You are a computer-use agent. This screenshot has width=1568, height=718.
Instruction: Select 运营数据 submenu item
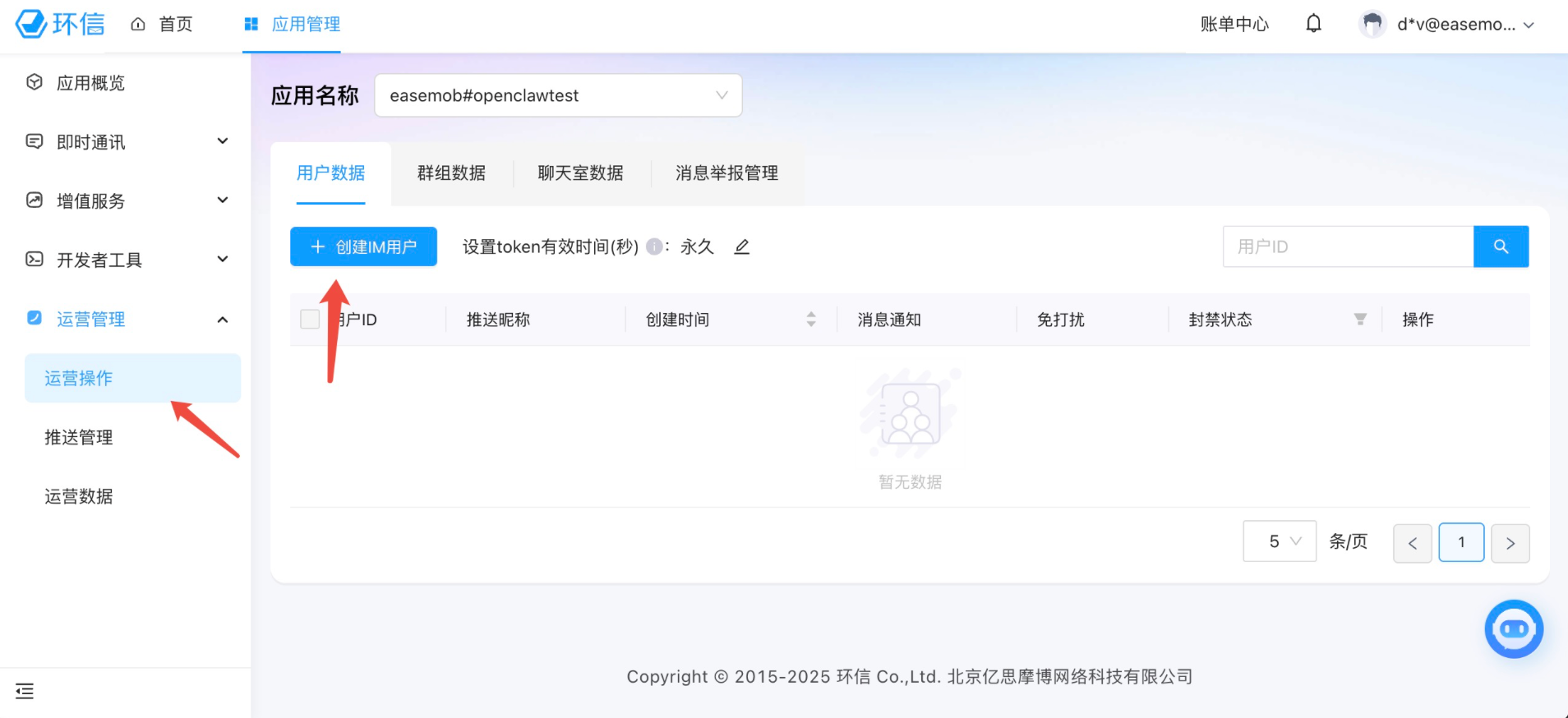coord(79,496)
